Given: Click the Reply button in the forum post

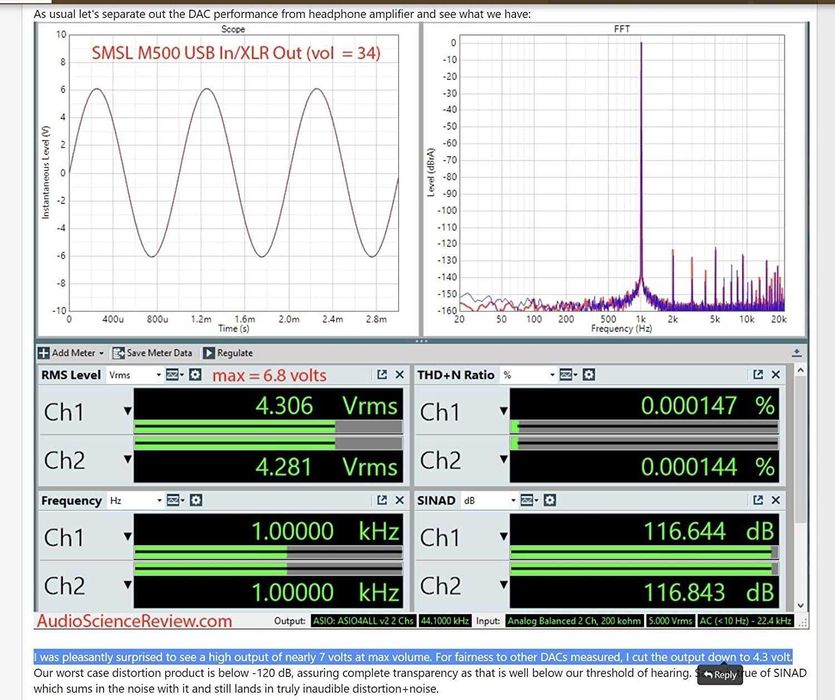Looking at the screenshot, I should [719, 674].
